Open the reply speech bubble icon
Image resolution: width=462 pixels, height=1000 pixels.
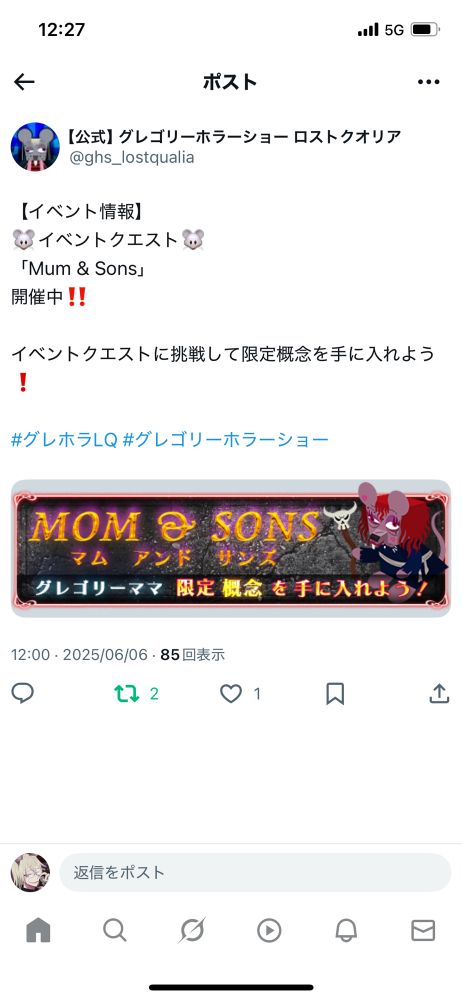pyautogui.click(x=22, y=693)
